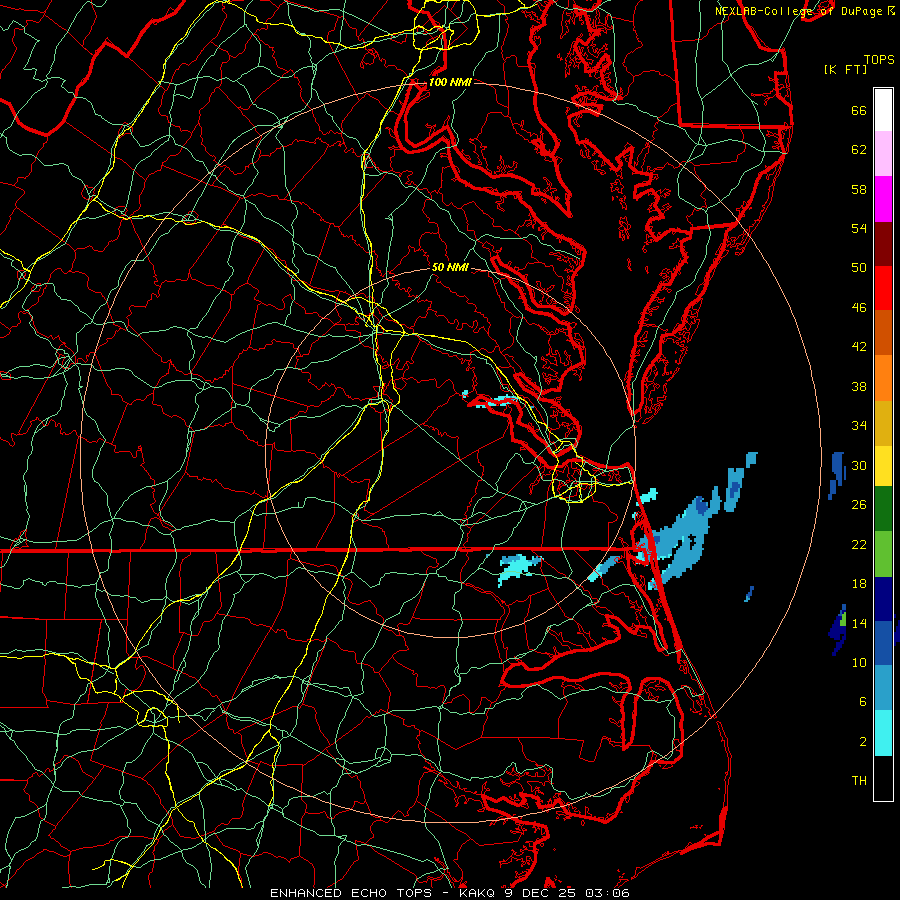The image size is (900, 900).
Task: Click the TOPS legend title
Action: 879,59
